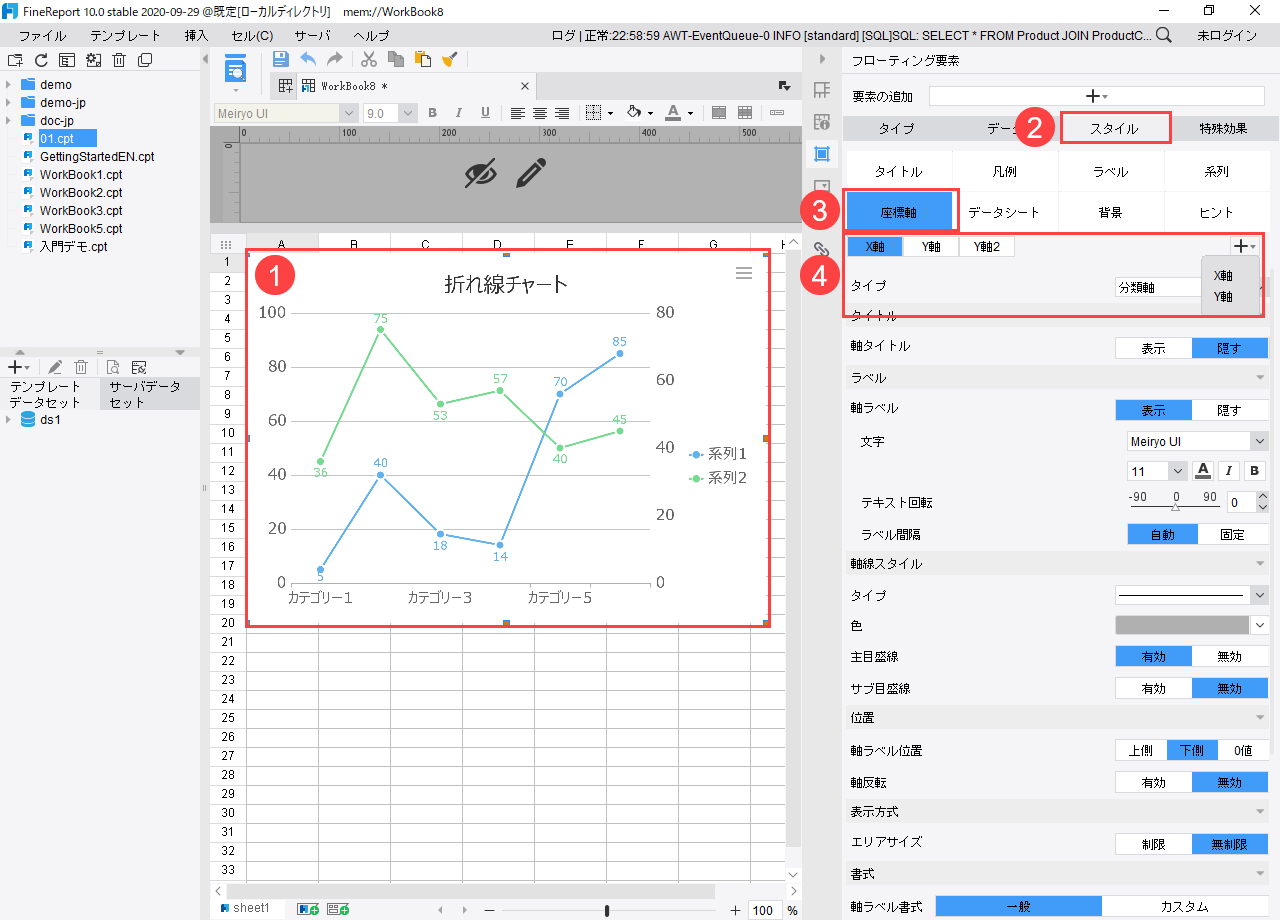
Task: Expand the demo folder
Action: 8,85
